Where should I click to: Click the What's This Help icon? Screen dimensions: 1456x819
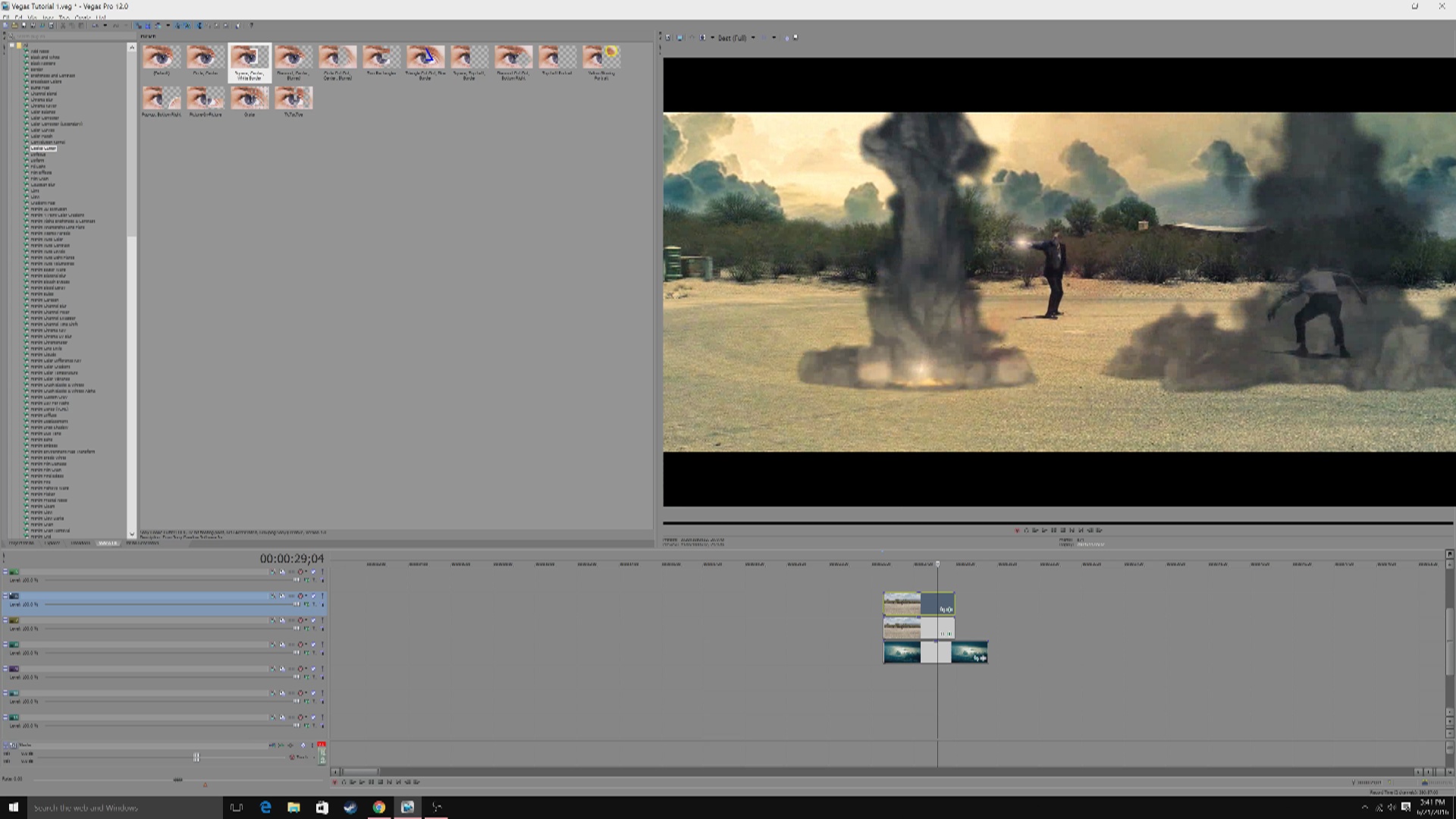pyautogui.click(x=252, y=25)
